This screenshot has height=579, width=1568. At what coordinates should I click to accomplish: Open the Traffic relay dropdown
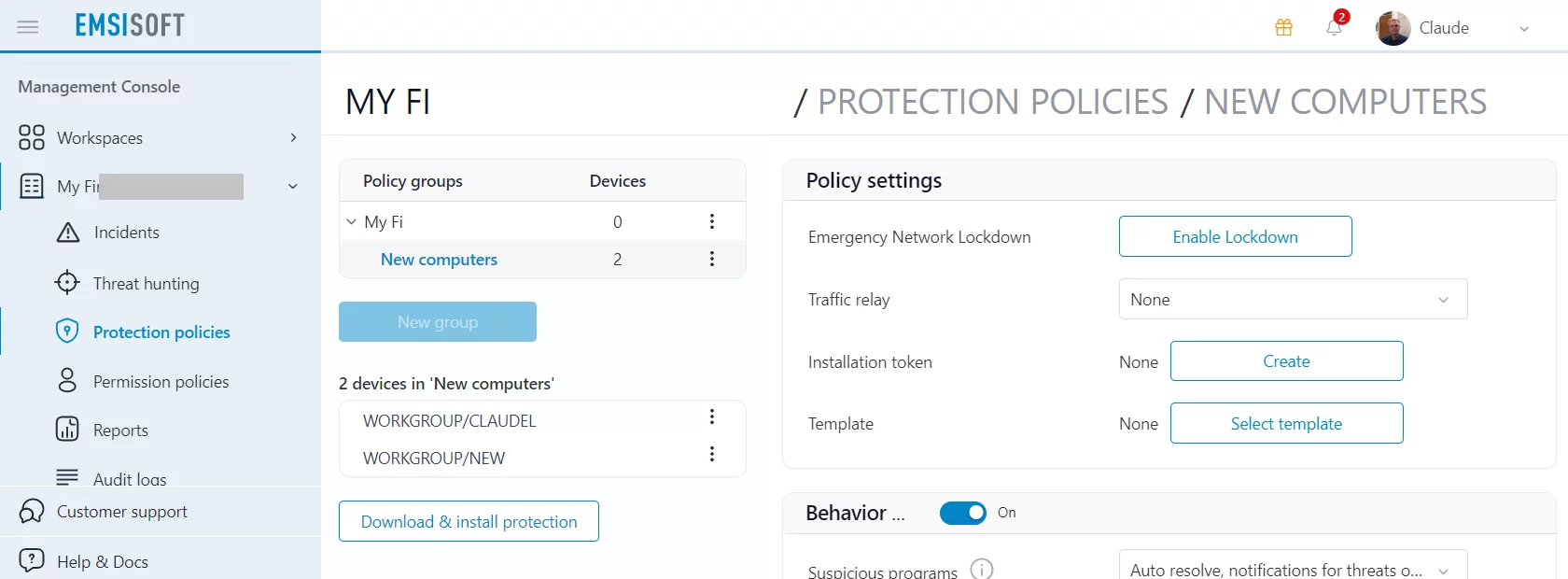[1292, 299]
